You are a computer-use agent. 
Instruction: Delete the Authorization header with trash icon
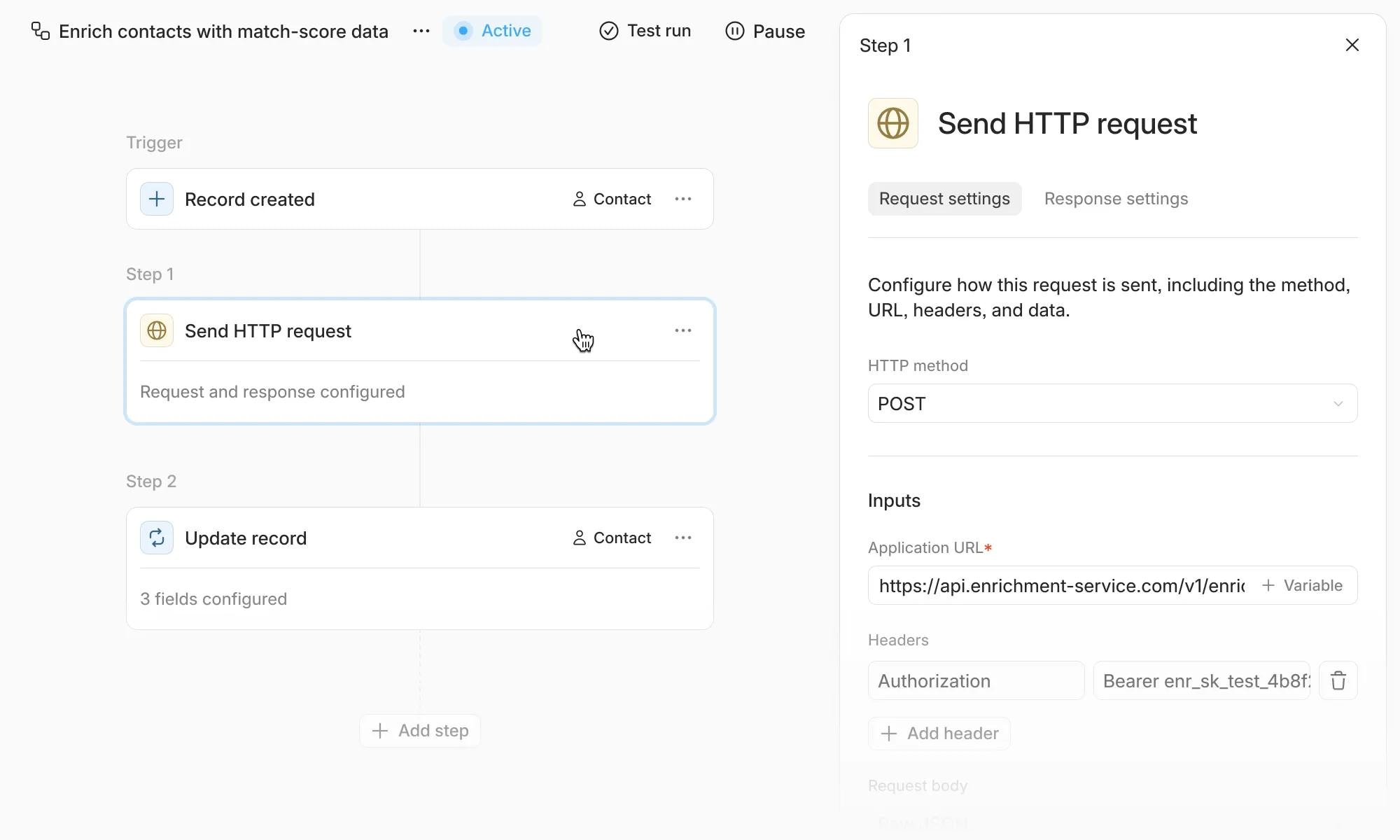[1338, 681]
